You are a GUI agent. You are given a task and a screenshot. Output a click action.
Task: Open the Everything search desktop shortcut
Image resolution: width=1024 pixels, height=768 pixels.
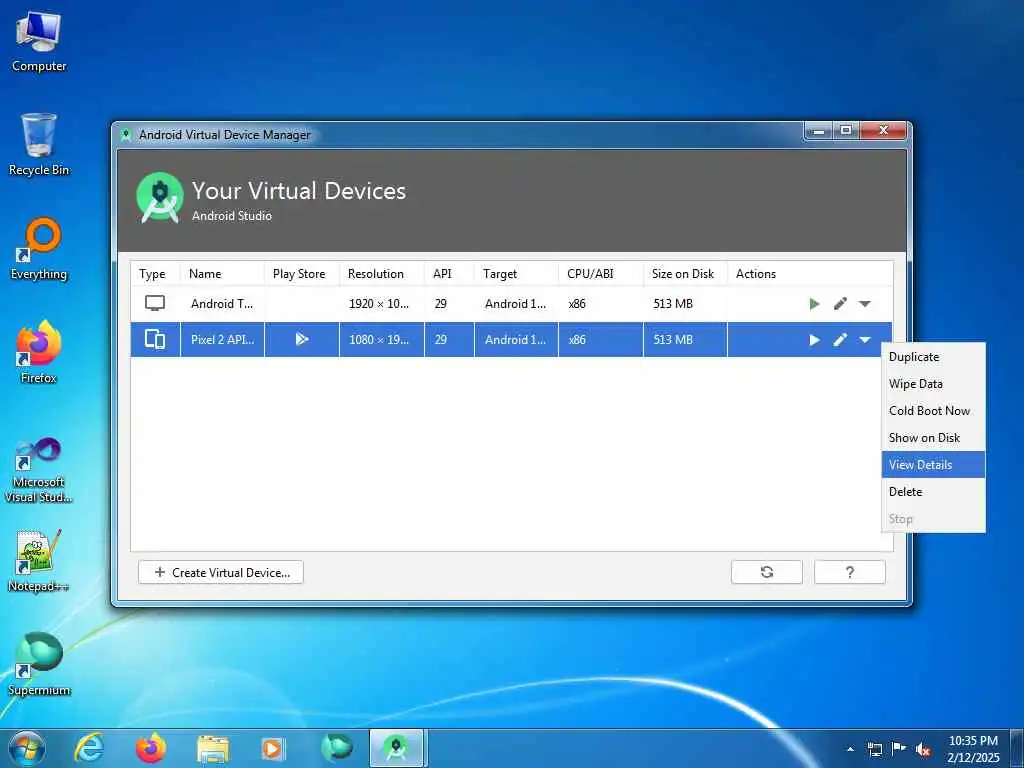(39, 249)
